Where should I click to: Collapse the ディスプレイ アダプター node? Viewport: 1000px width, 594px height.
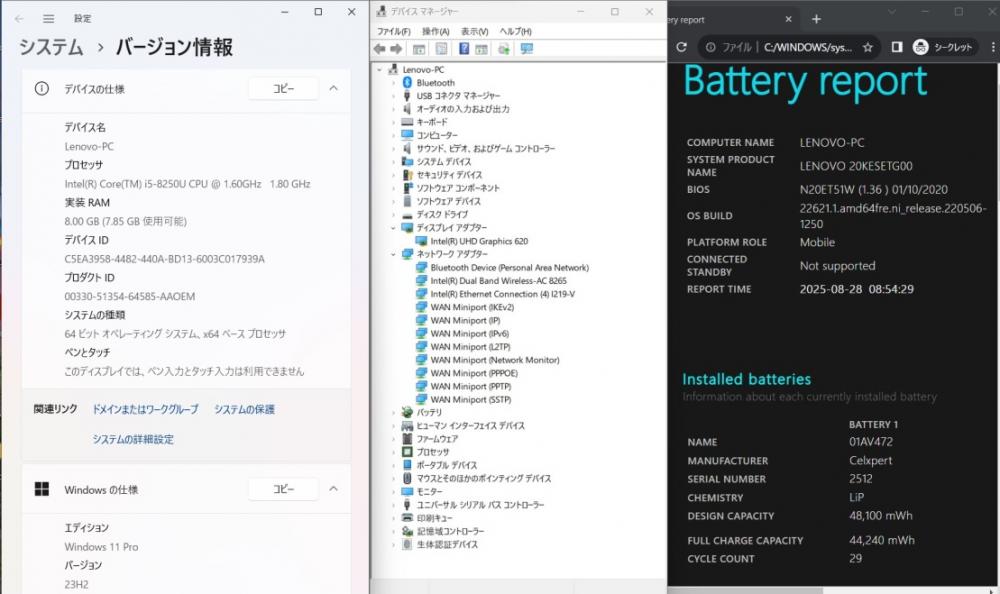click(393, 228)
